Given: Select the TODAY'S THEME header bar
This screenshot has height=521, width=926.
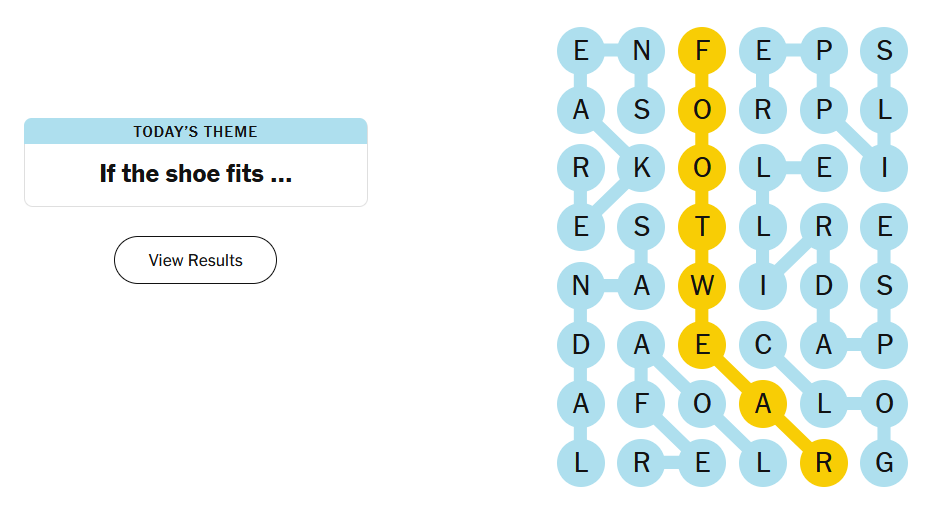Looking at the screenshot, I should [195, 131].
